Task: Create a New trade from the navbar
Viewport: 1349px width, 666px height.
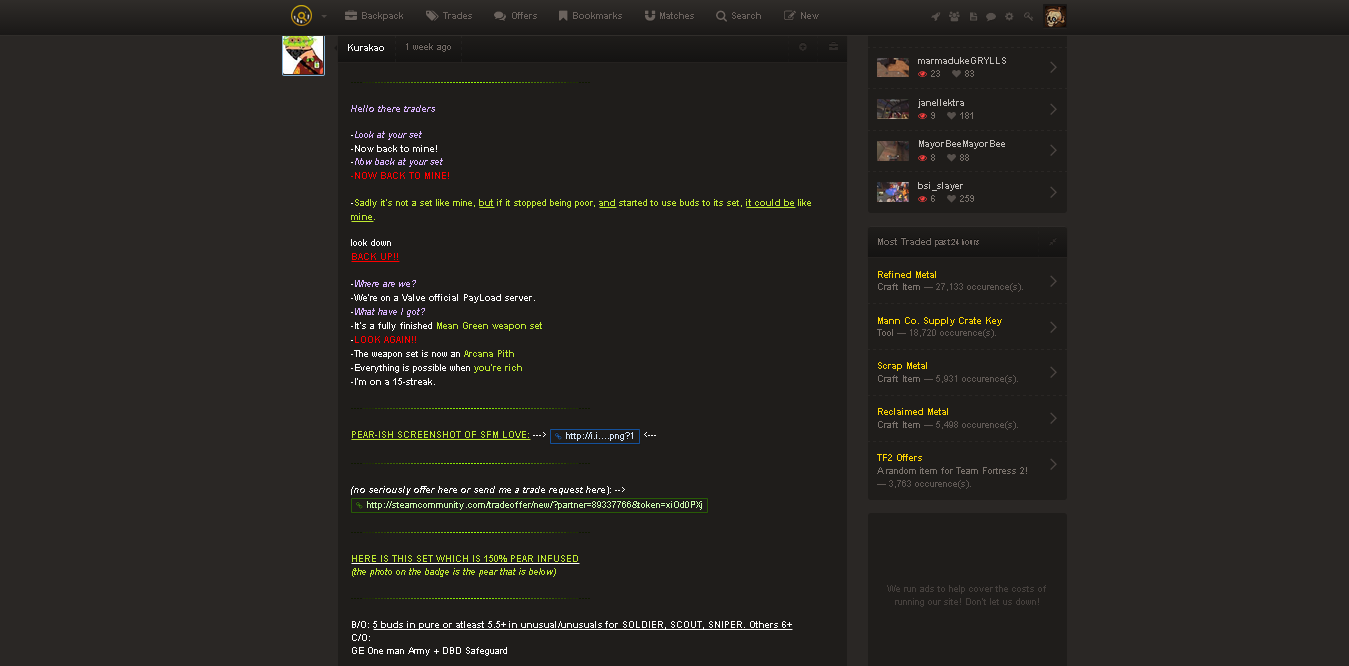Action: [x=801, y=16]
